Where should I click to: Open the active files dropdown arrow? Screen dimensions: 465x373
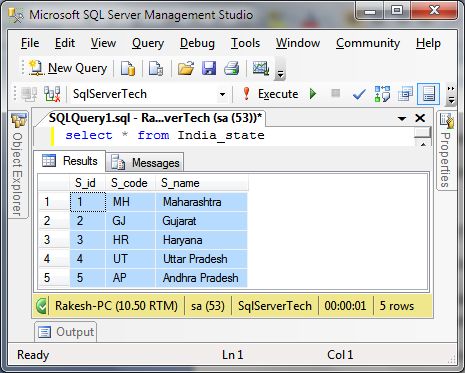click(402, 119)
